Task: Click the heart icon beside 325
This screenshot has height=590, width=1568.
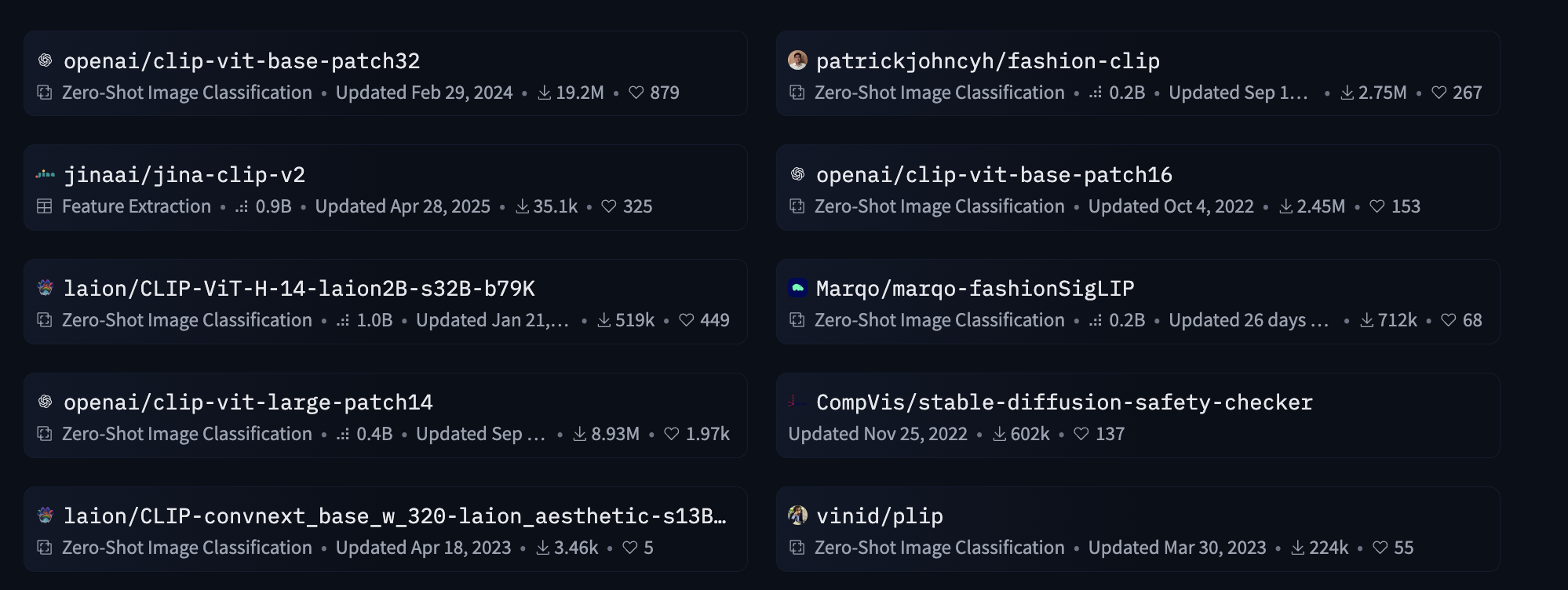Action: pos(609,206)
